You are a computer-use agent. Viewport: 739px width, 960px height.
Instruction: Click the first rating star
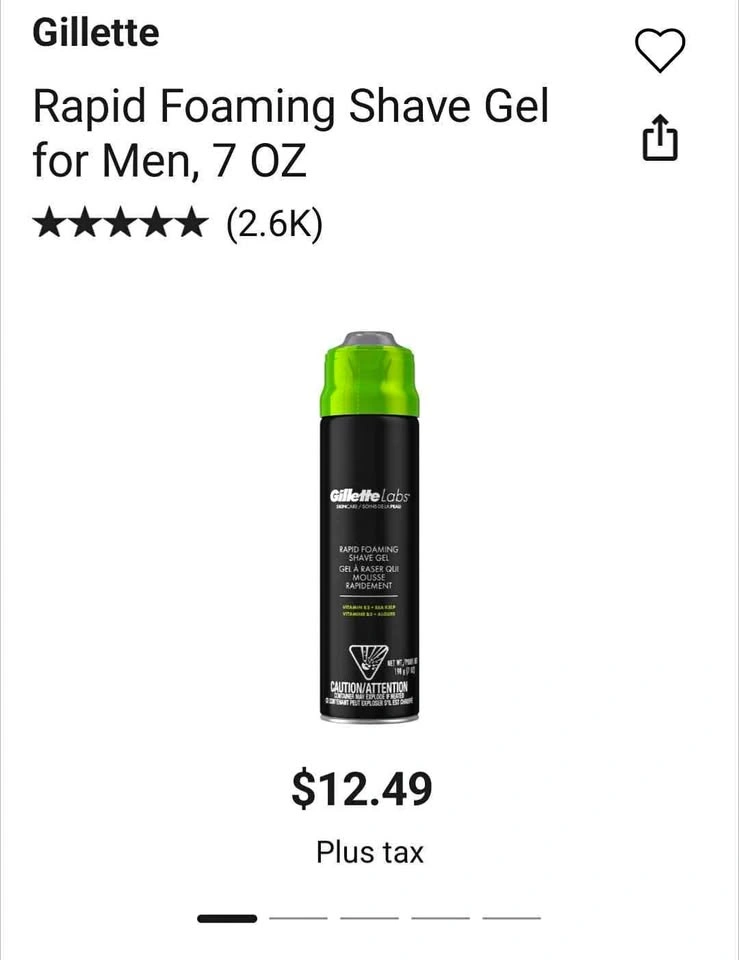tap(50, 222)
